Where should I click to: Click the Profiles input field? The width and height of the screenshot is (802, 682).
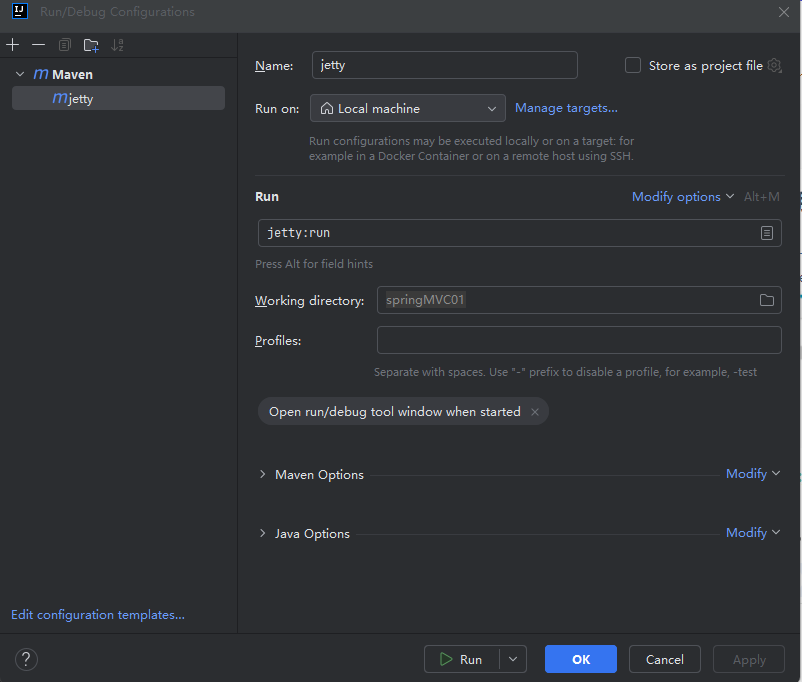579,340
